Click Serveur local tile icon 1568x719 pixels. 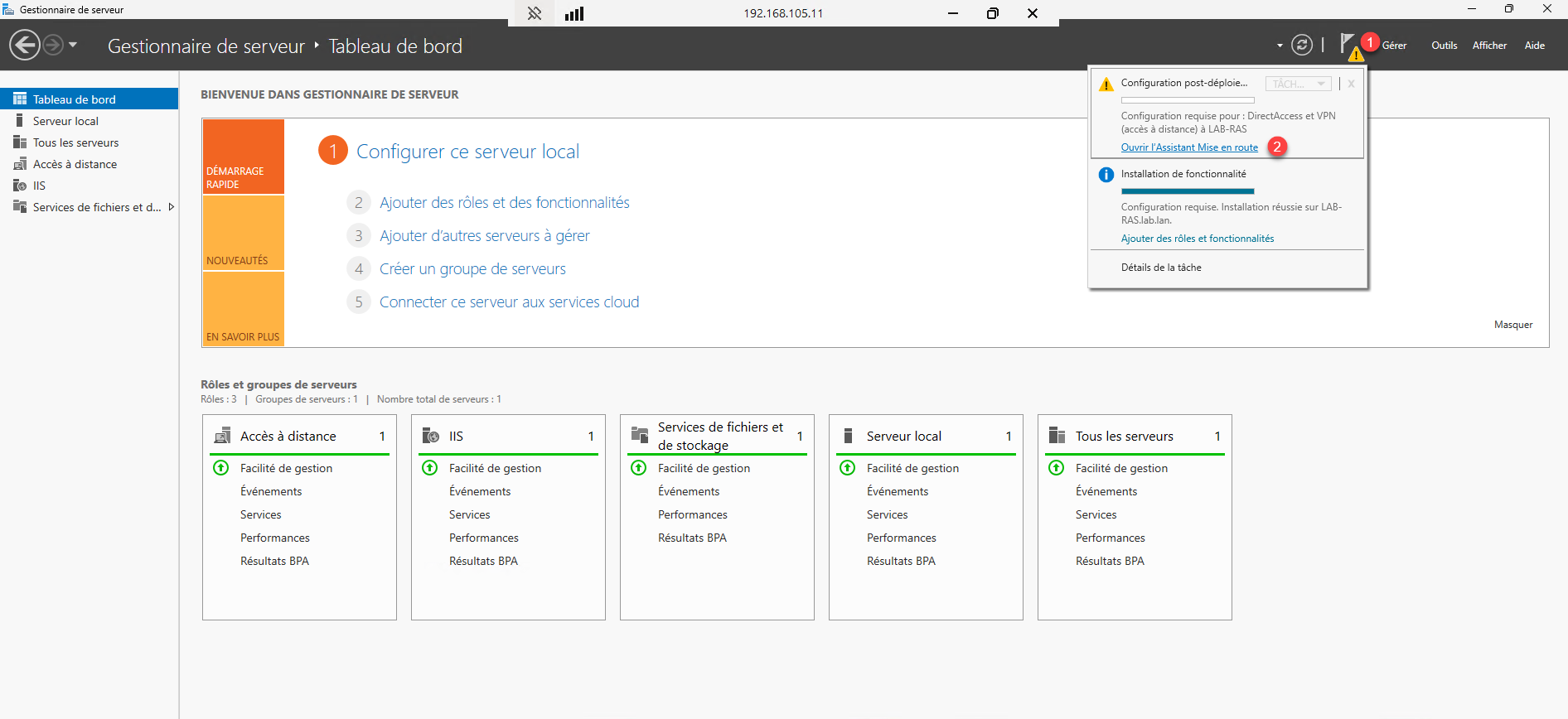point(848,436)
